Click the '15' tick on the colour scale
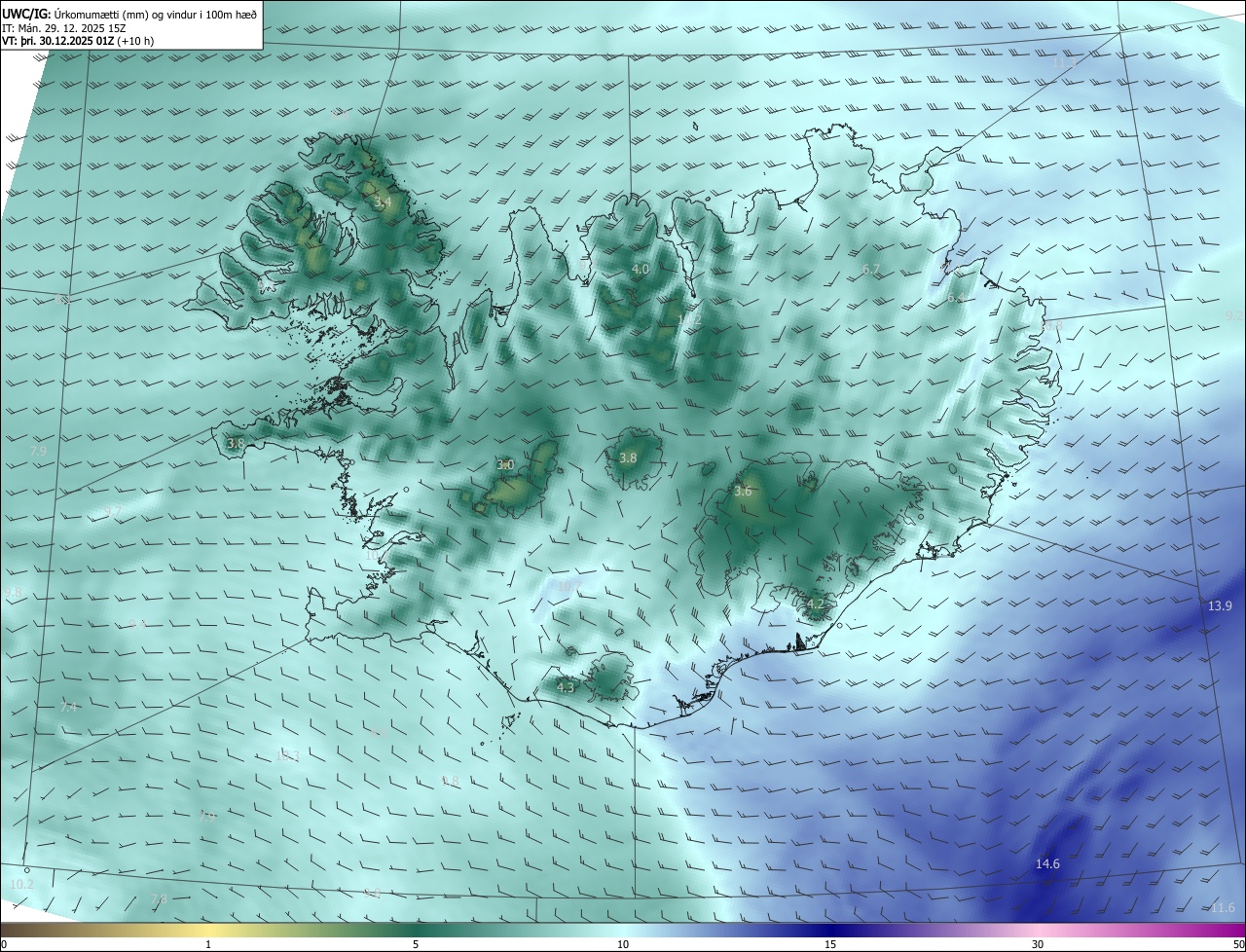 (830, 944)
